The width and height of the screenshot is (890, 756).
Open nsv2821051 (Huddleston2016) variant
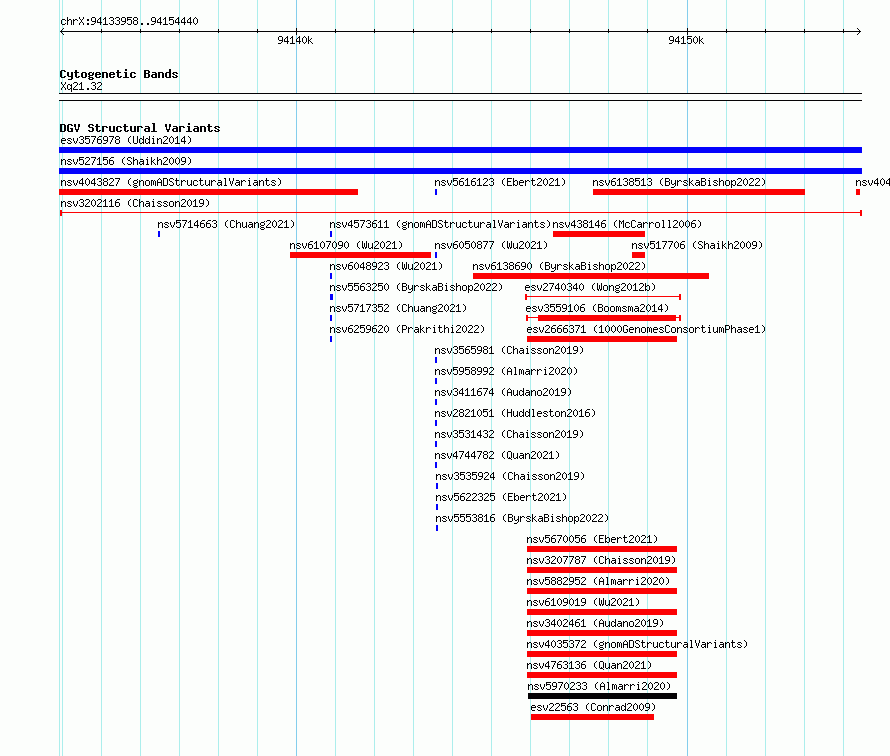[x=515, y=413]
